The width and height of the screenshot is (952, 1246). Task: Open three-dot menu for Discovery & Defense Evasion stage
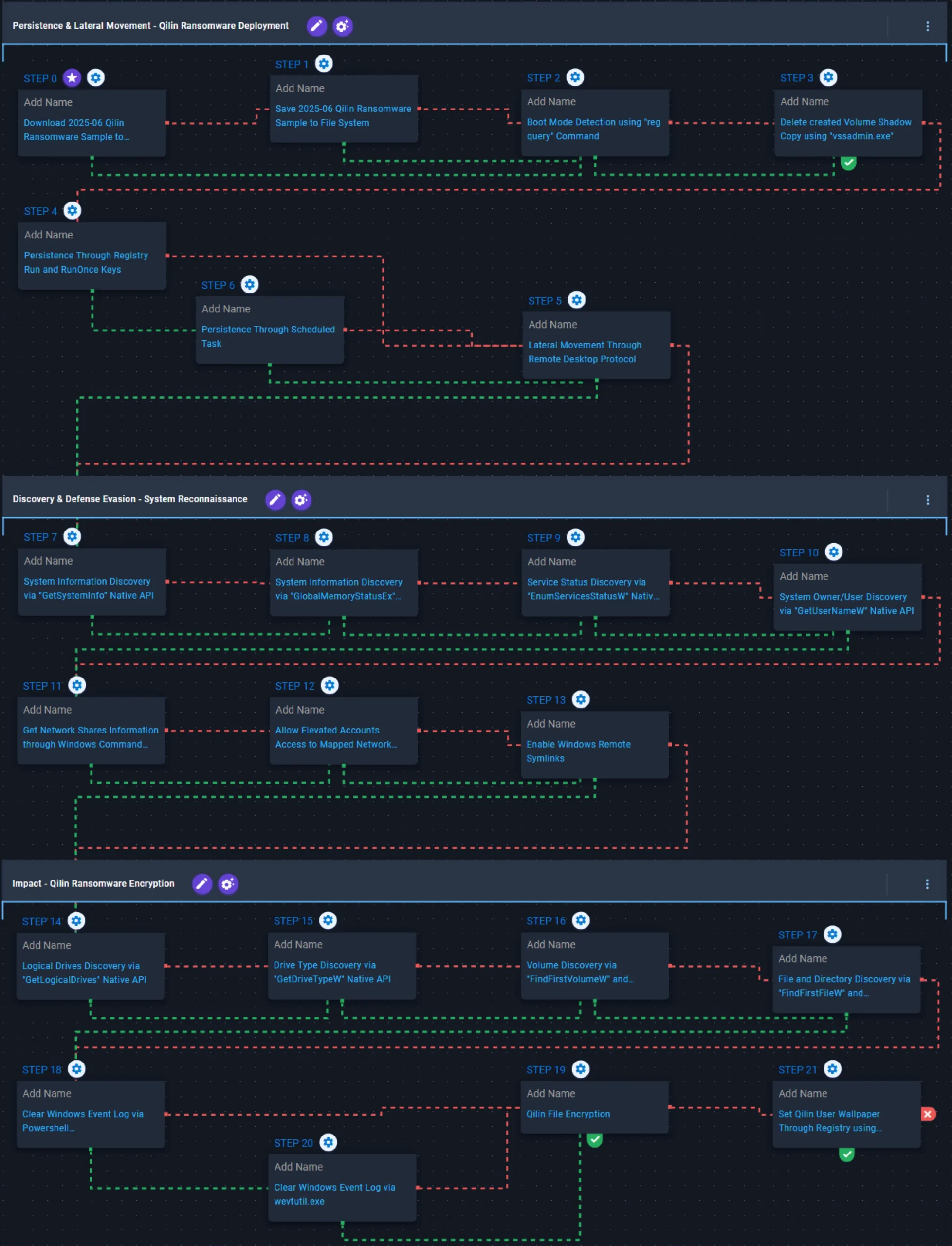928,500
